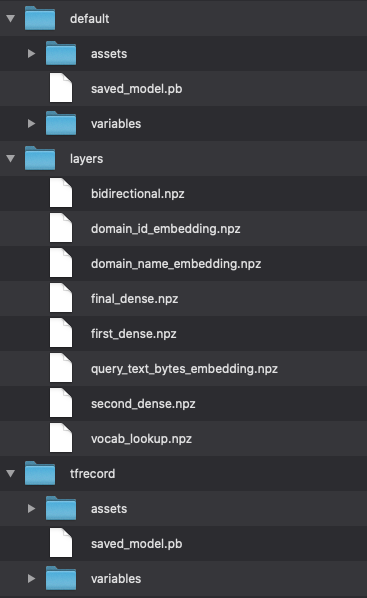Expand the assets folder under default
This screenshot has height=598, width=367.
click(31, 53)
